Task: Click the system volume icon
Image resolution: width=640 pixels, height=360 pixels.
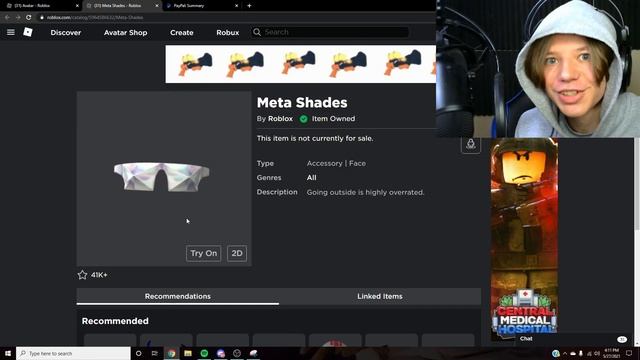Action: click(597, 353)
